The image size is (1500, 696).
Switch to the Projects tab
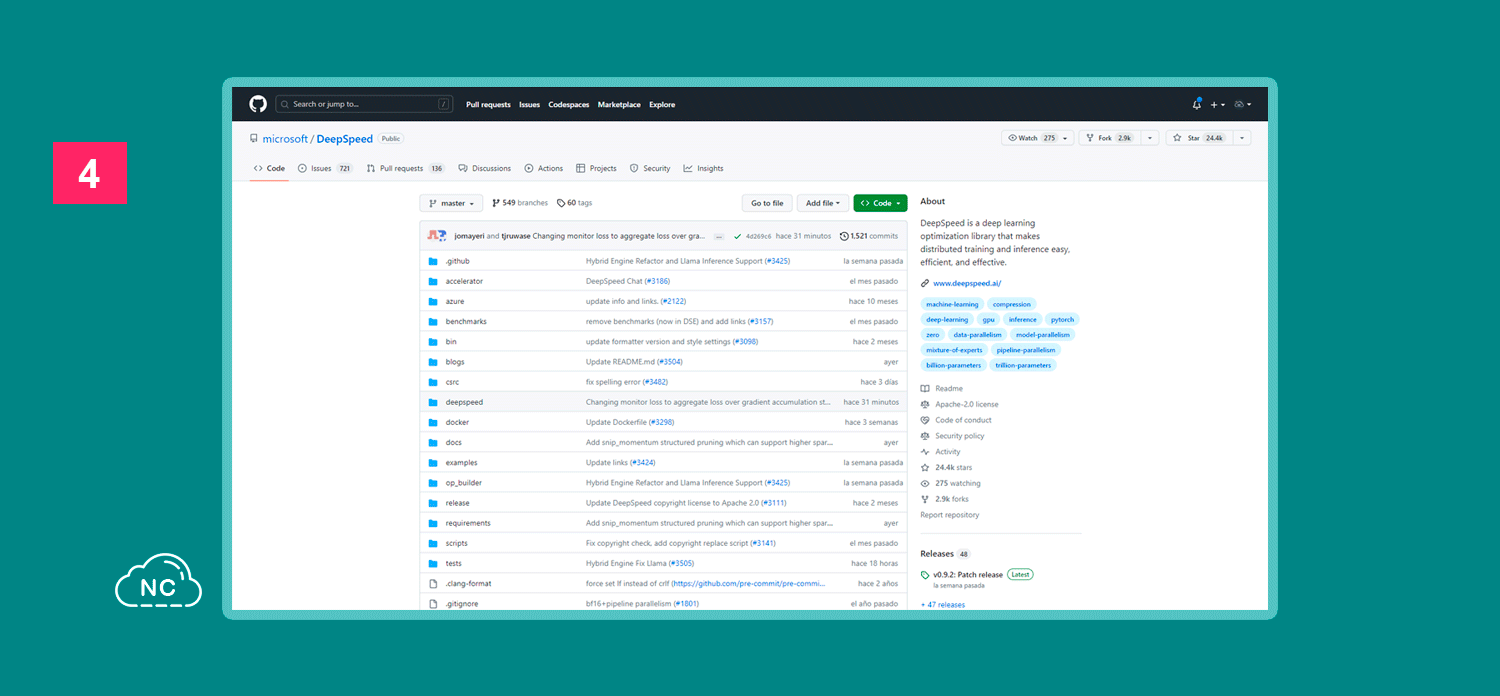coord(596,168)
